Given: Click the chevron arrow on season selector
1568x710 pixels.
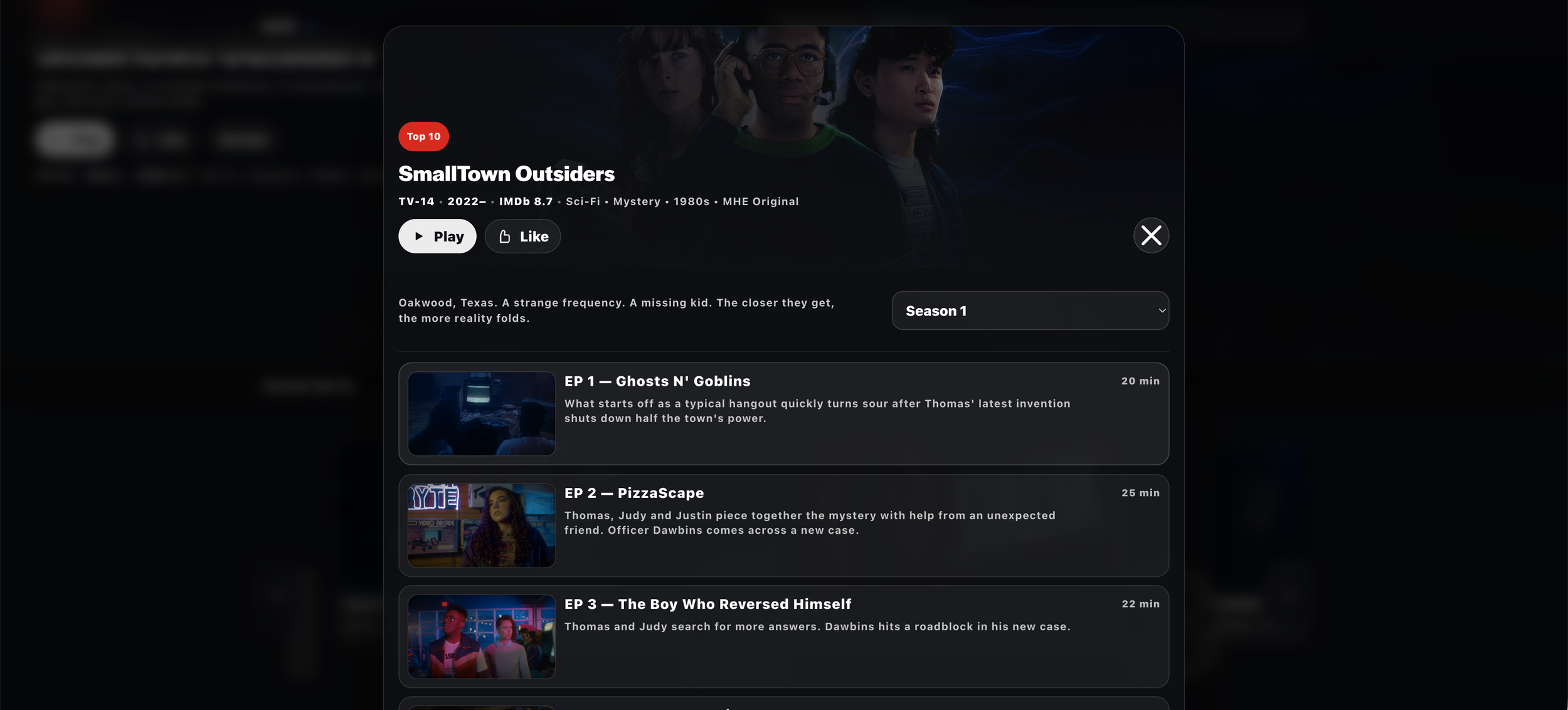Looking at the screenshot, I should tap(1162, 310).
